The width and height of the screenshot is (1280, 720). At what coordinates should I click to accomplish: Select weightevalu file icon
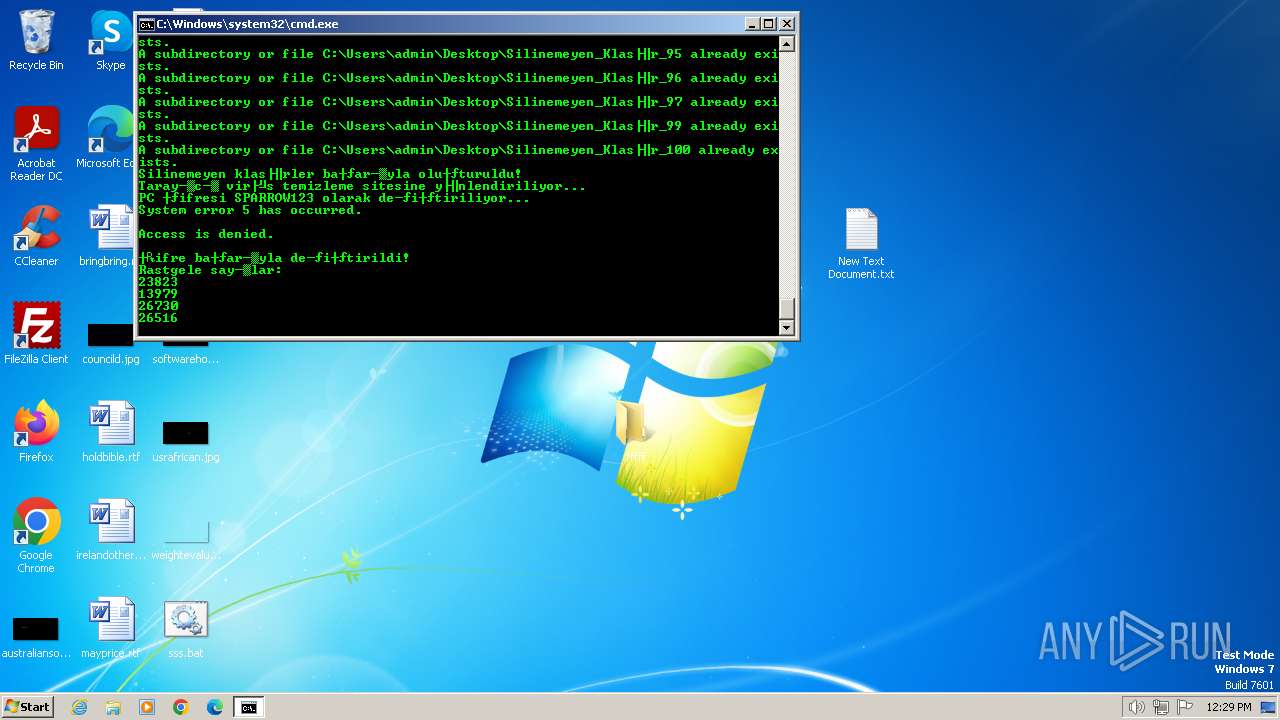[x=185, y=538]
